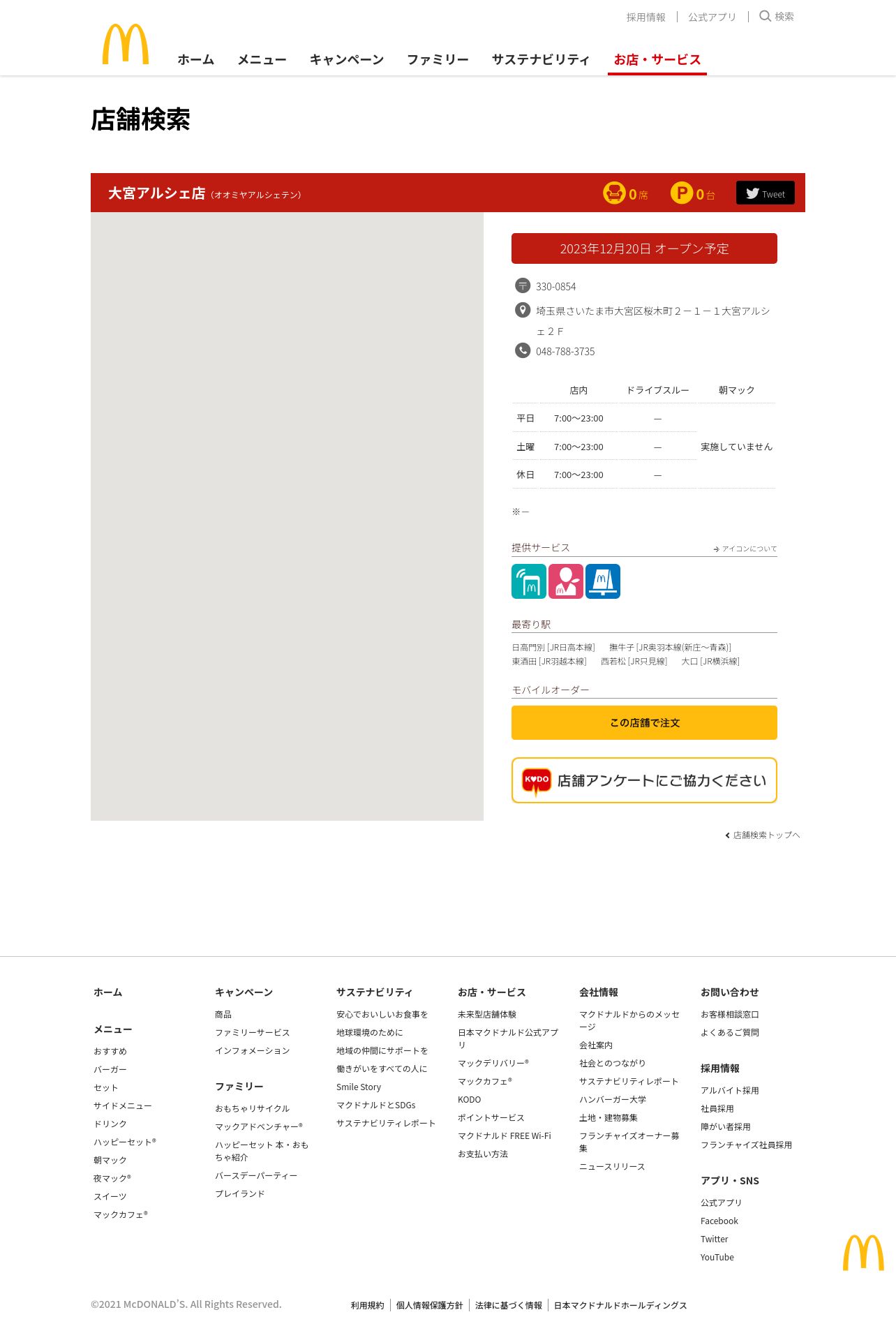This screenshot has height=1333, width=896.
Task: Click the footer バーガー link
Action: point(110,1069)
